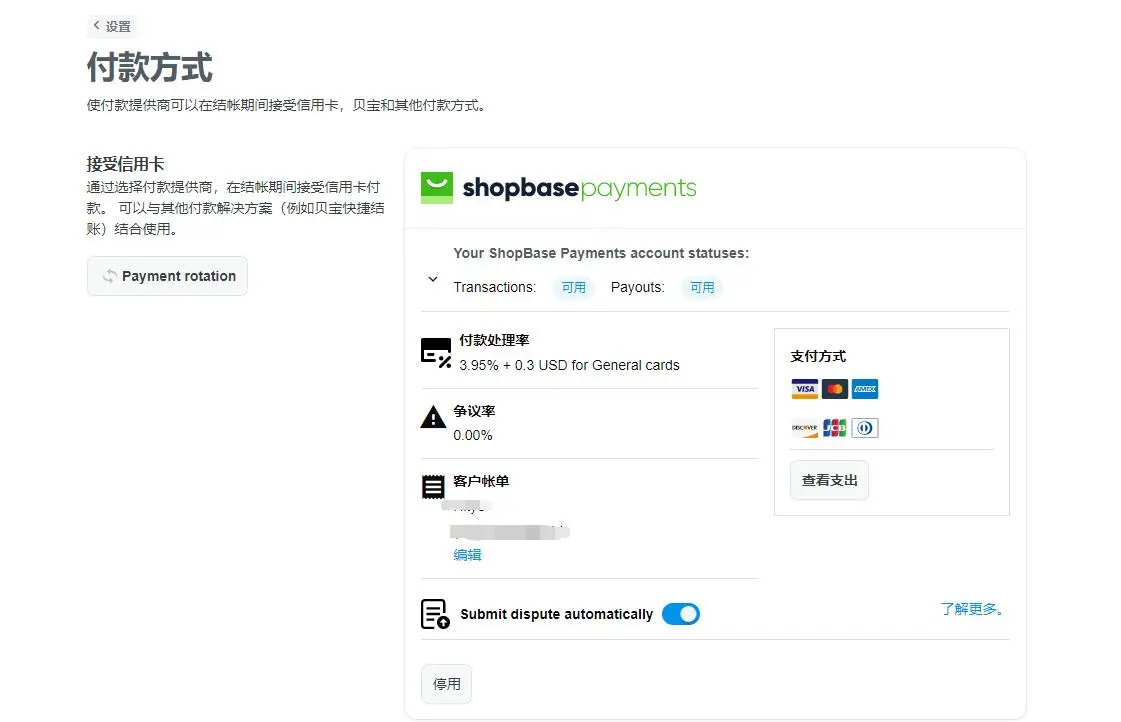
Task: Click the Mastercard icon
Action: [835, 389]
